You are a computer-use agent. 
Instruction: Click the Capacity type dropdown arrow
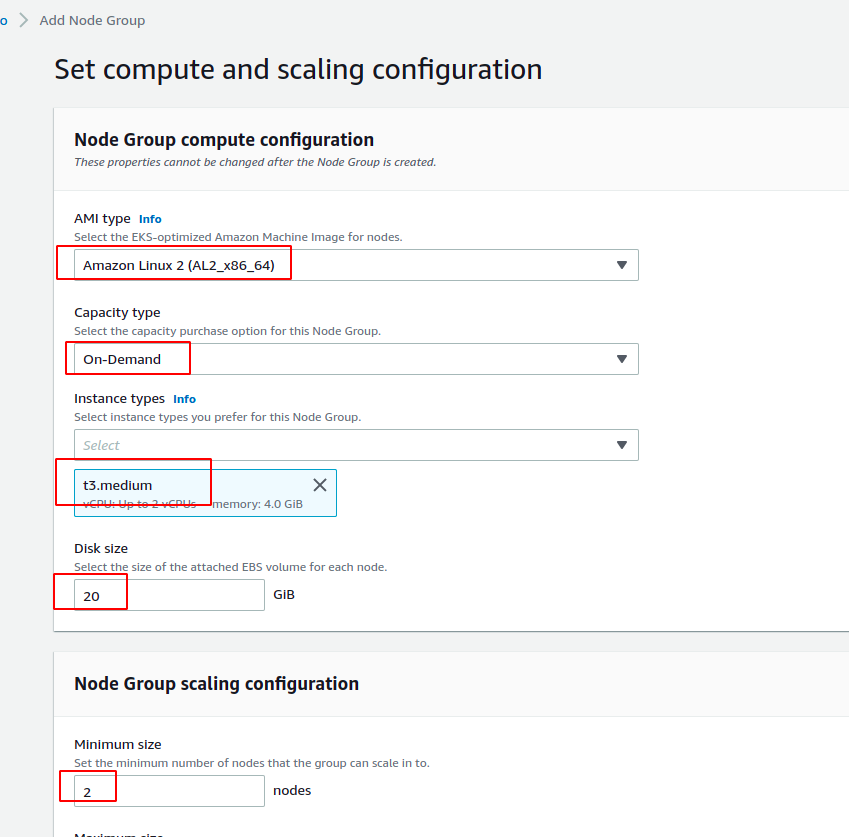pos(621,359)
